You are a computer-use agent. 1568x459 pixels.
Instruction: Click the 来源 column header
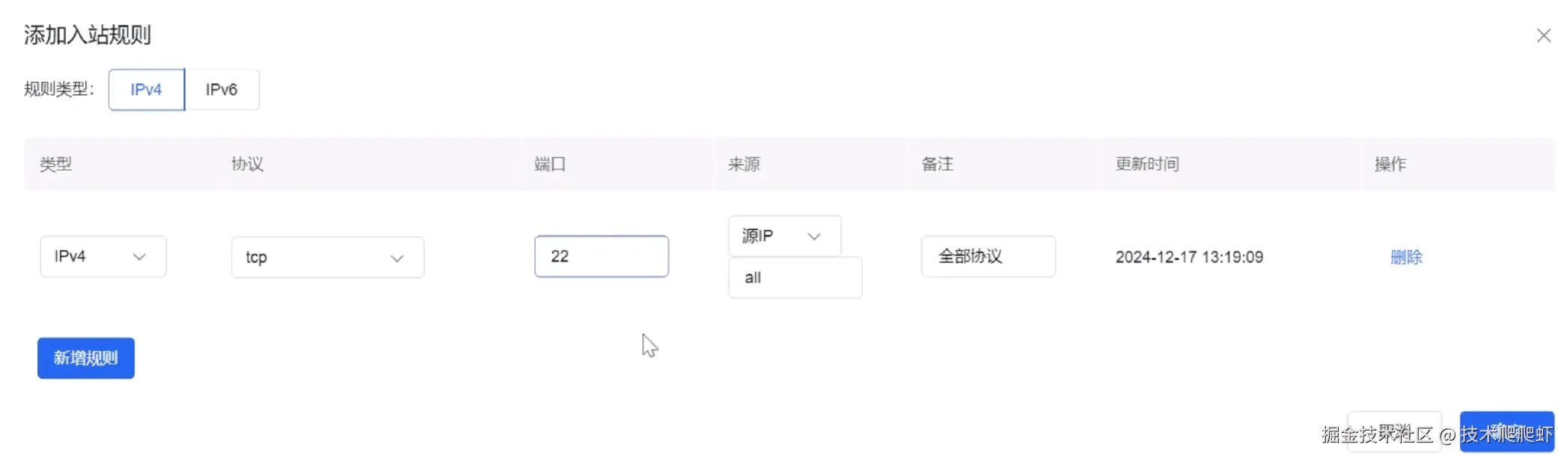pyautogui.click(x=744, y=165)
